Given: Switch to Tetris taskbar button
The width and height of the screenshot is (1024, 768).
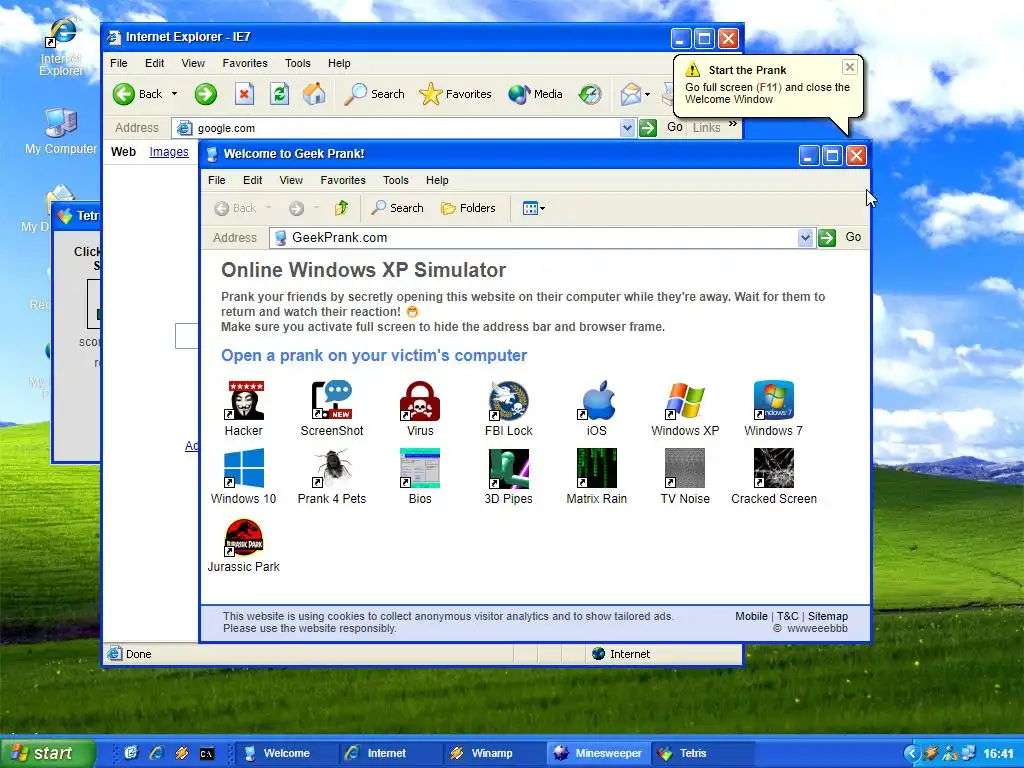Looking at the screenshot, I should tap(702, 753).
